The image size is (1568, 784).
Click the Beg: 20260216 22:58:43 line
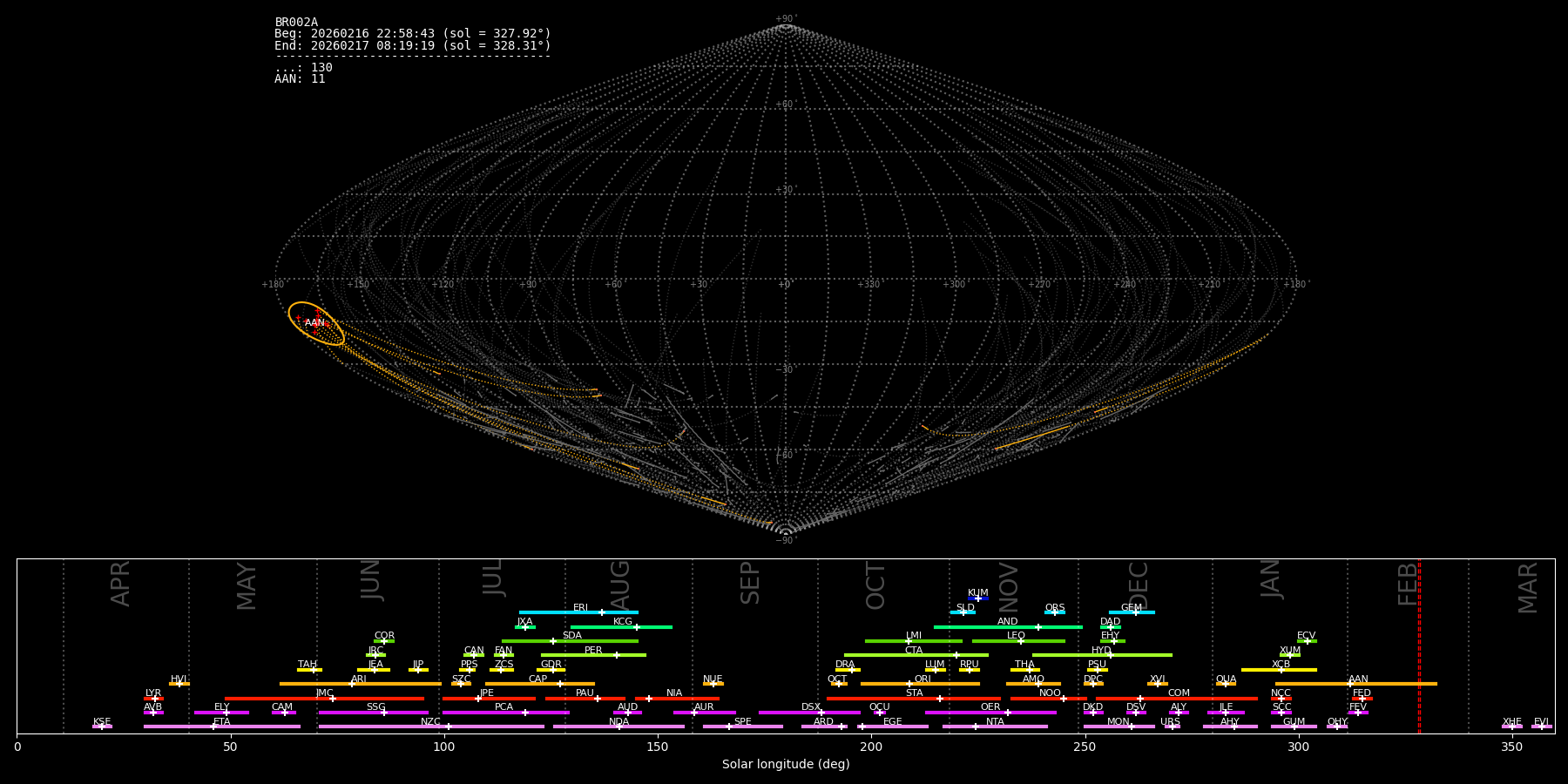tap(413, 34)
